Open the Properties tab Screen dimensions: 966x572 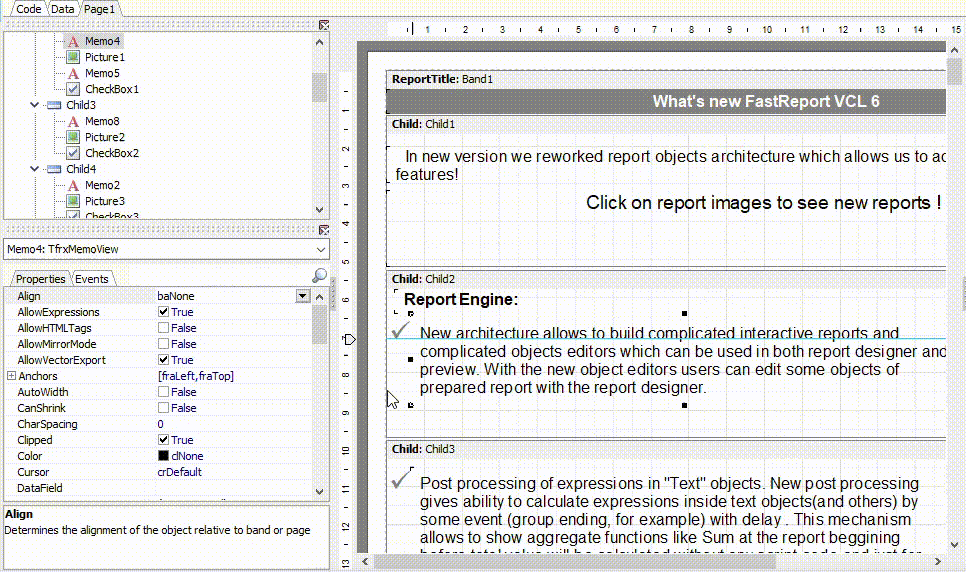tap(40, 279)
